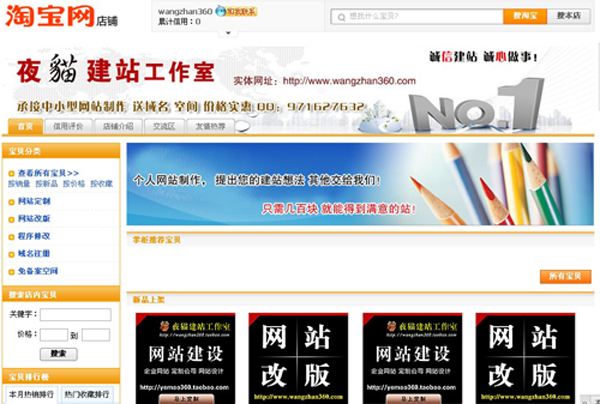This screenshot has height=404, width=600.
Task: Open the 店铺介绍 tab
Action: 116,127
